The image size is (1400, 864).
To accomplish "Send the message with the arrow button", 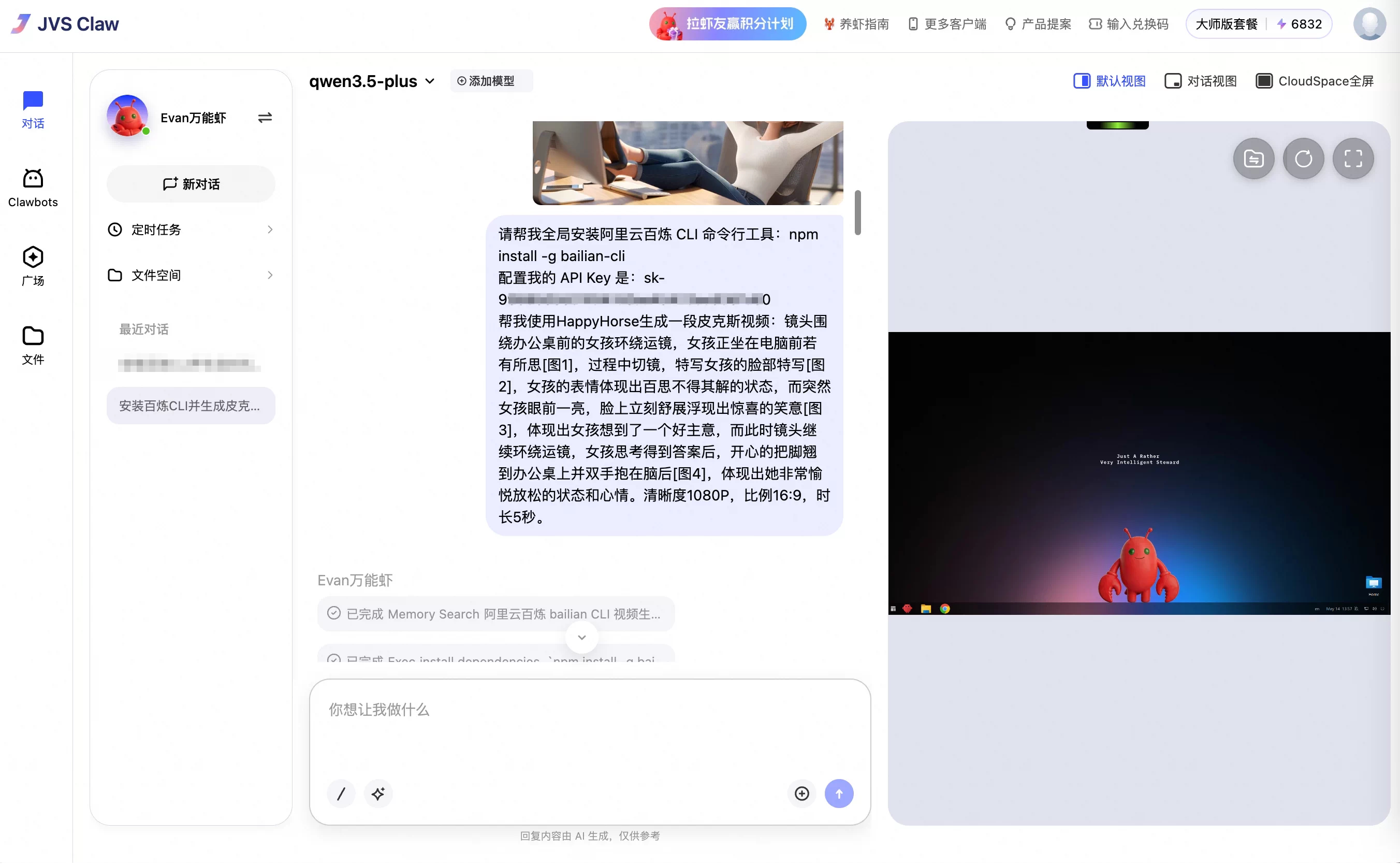I will pyautogui.click(x=839, y=794).
